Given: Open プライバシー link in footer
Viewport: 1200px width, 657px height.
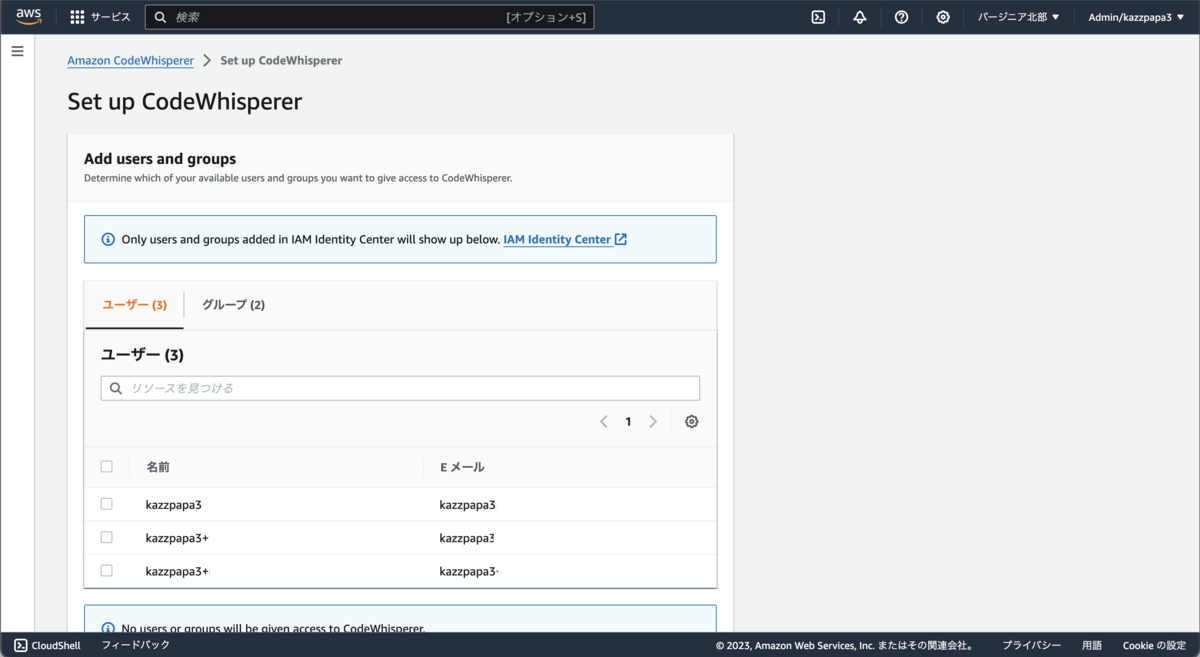Looking at the screenshot, I should [x=1032, y=646].
